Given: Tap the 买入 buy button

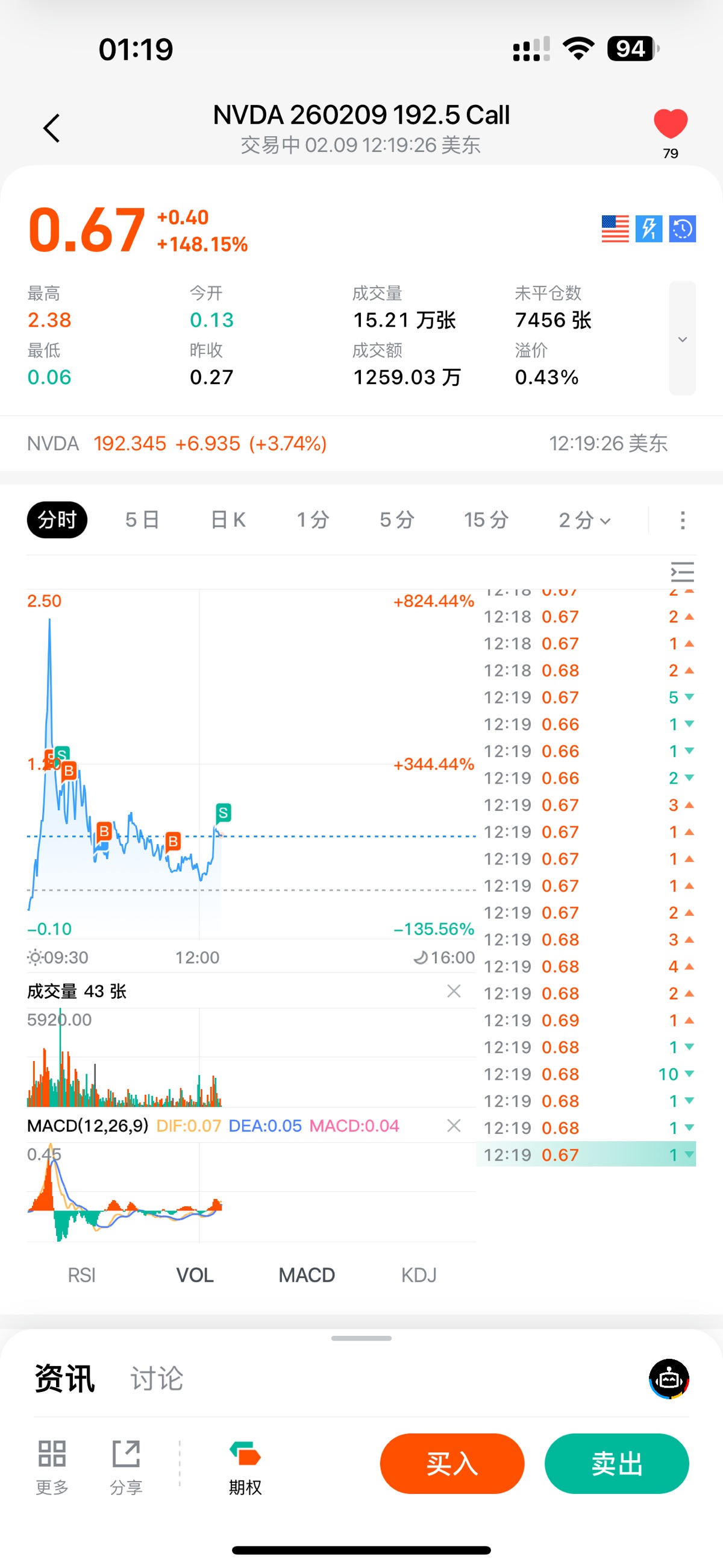Looking at the screenshot, I should pos(451,1463).
